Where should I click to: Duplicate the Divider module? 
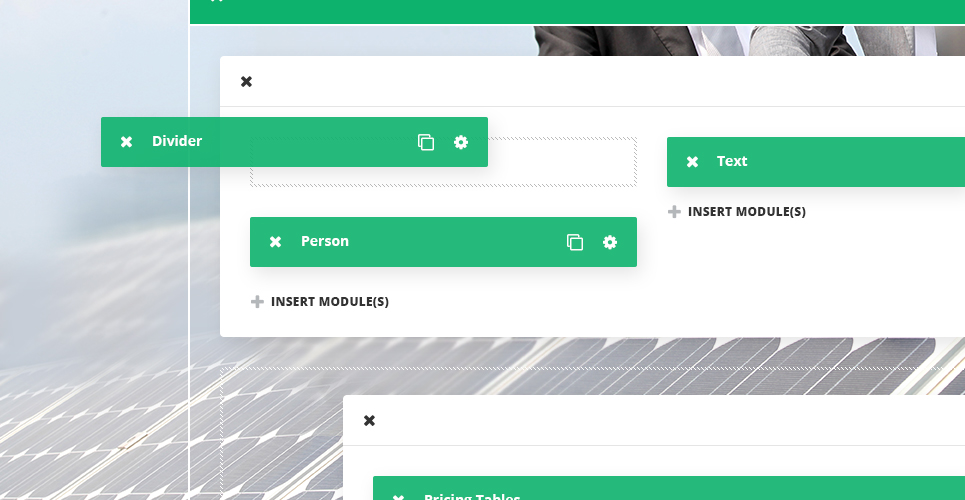tap(426, 142)
